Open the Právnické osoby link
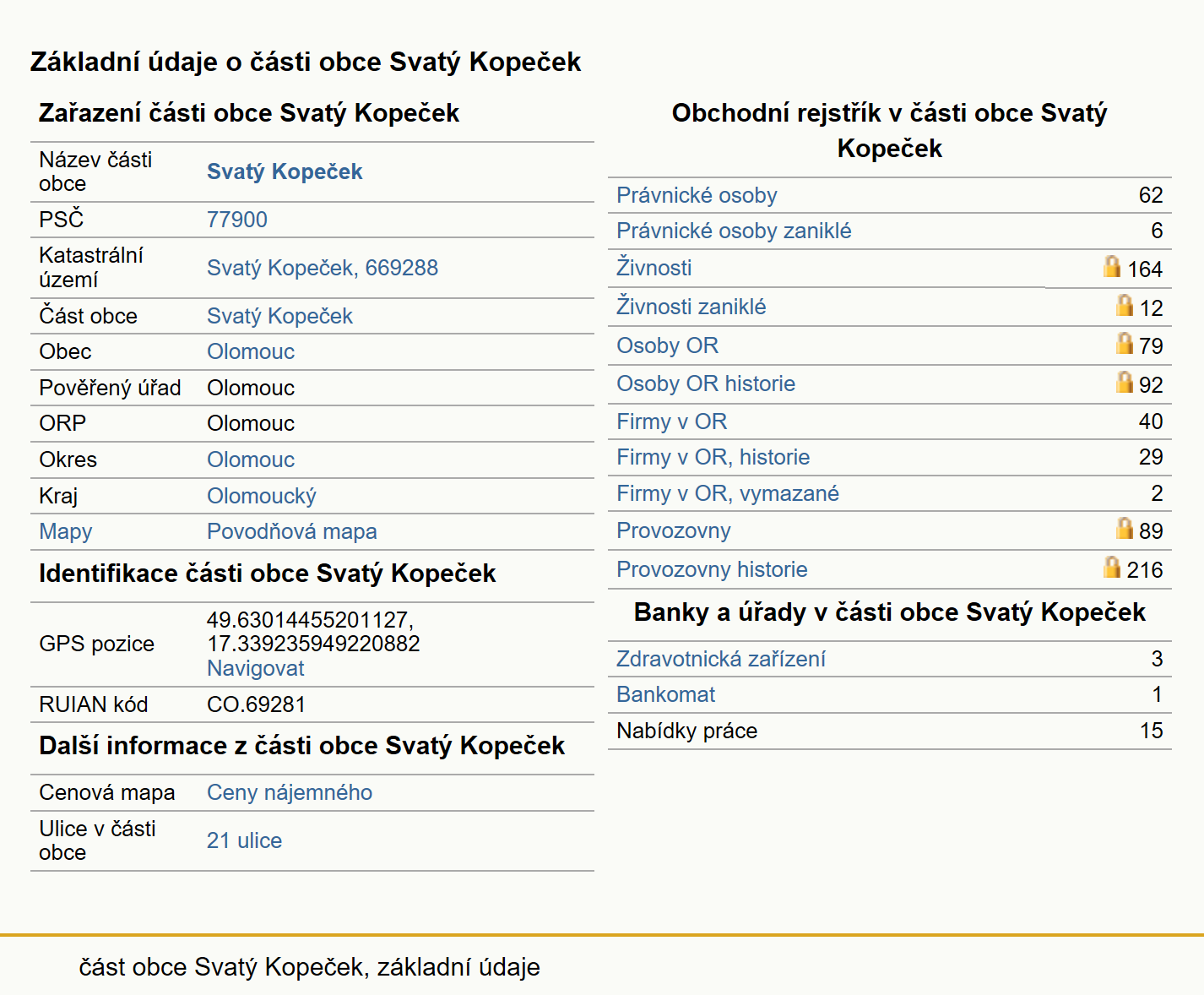 [x=697, y=195]
